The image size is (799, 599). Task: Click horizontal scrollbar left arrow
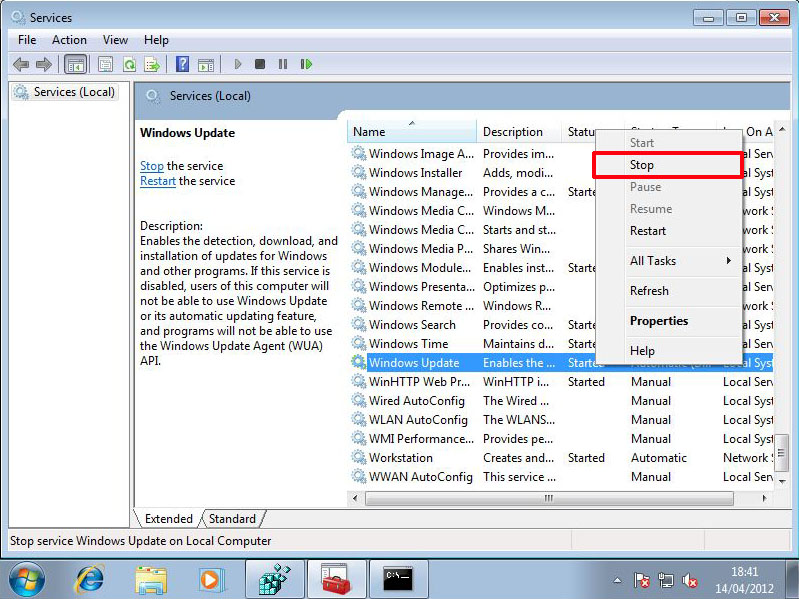point(355,498)
